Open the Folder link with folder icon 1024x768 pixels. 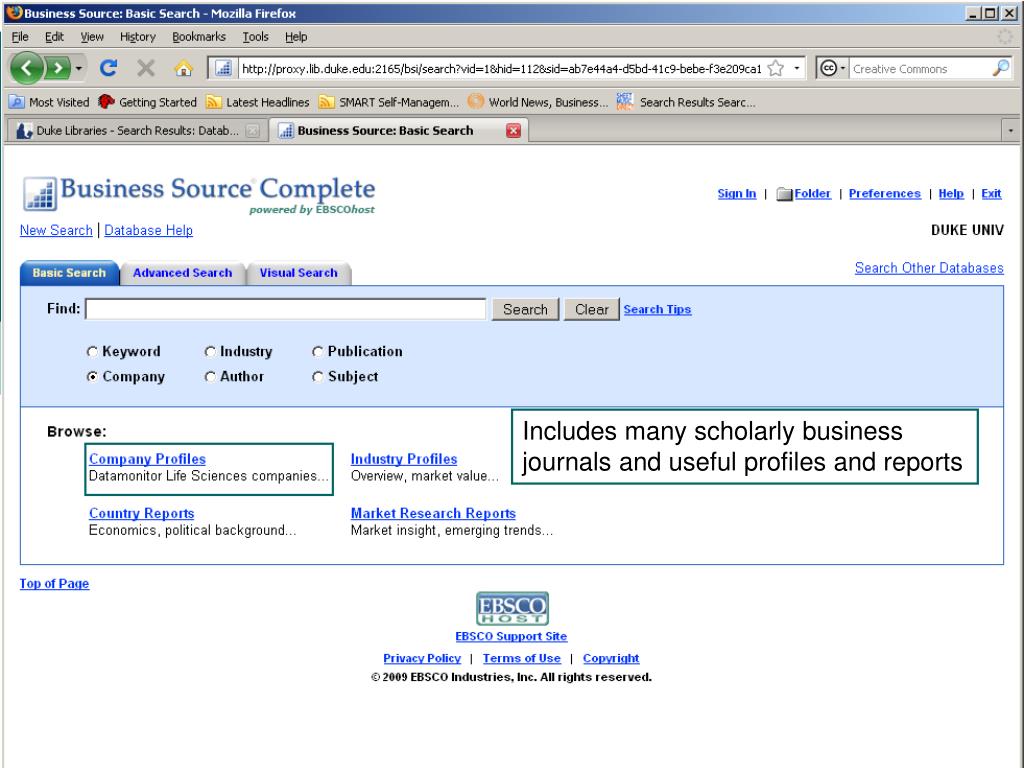point(803,193)
